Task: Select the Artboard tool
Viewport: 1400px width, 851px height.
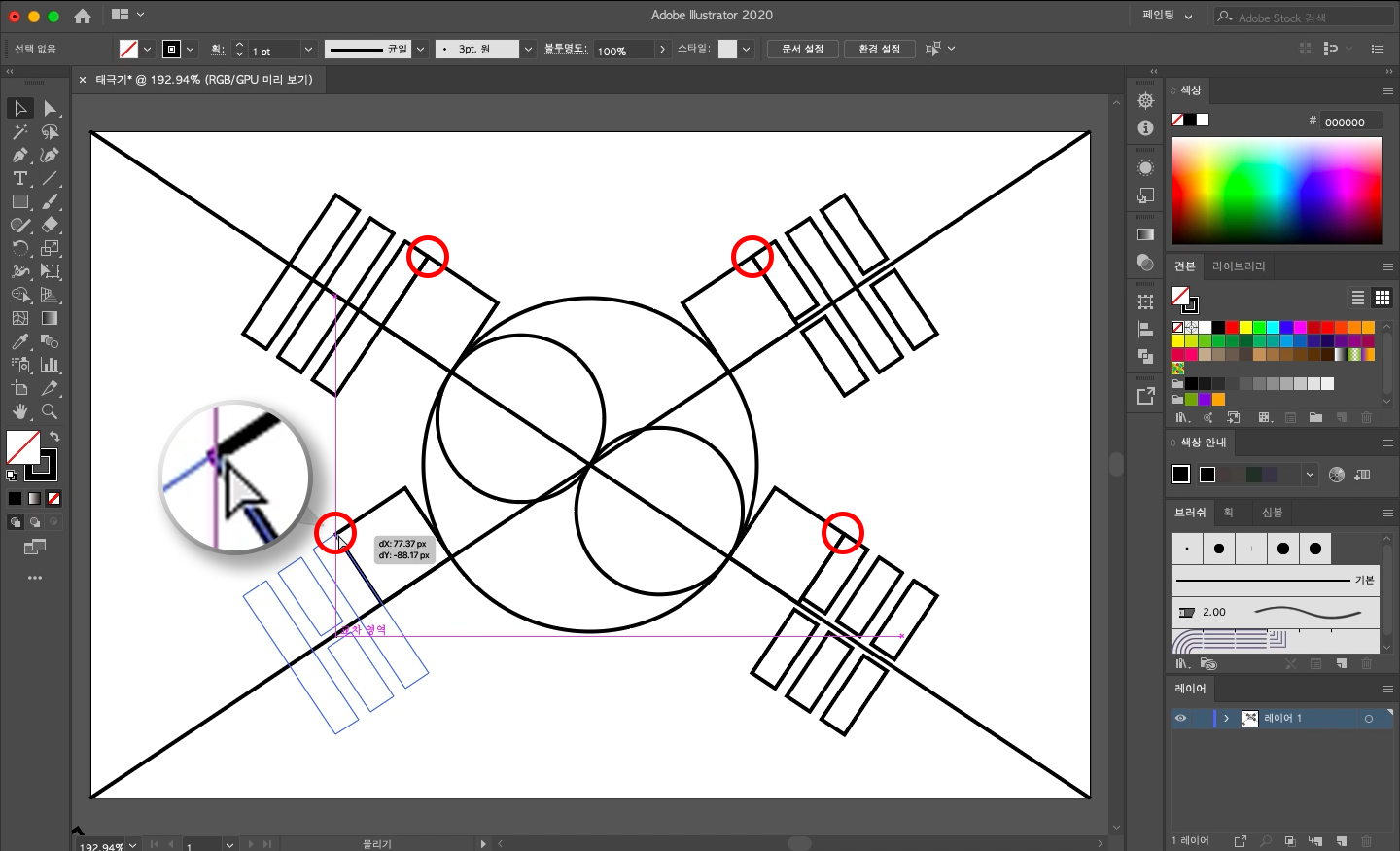Action: (19, 388)
